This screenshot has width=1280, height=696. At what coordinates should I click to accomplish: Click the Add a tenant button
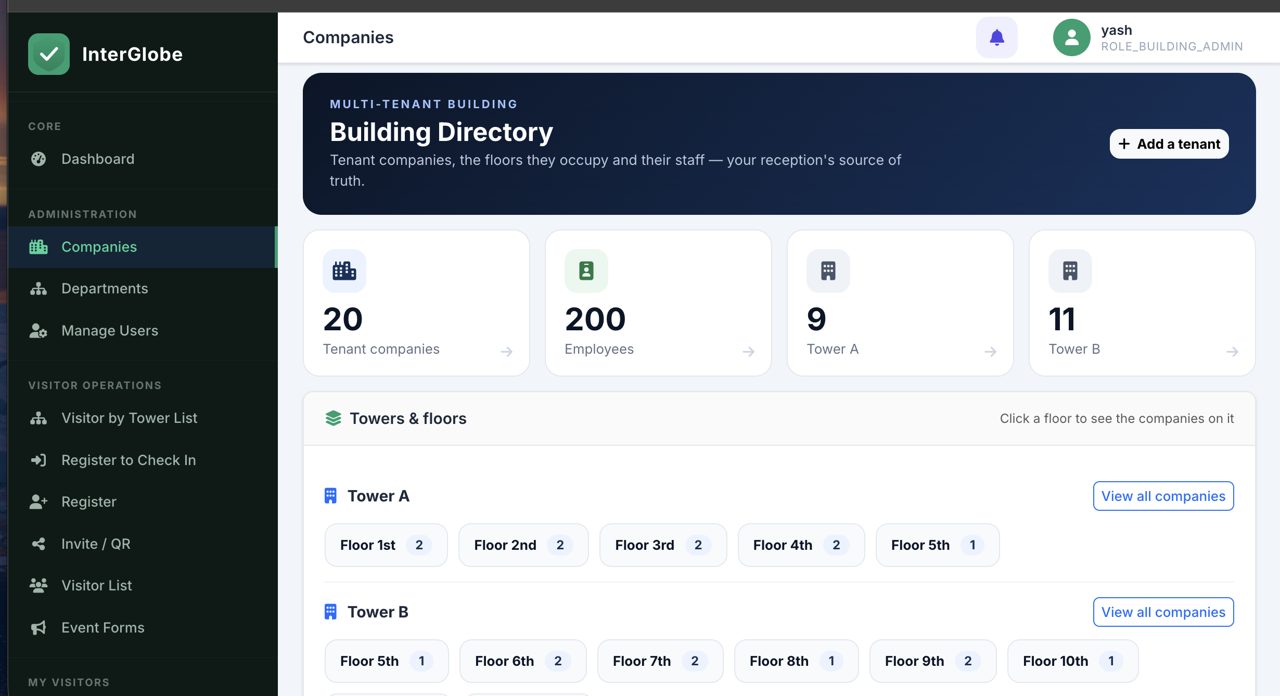(x=1169, y=144)
